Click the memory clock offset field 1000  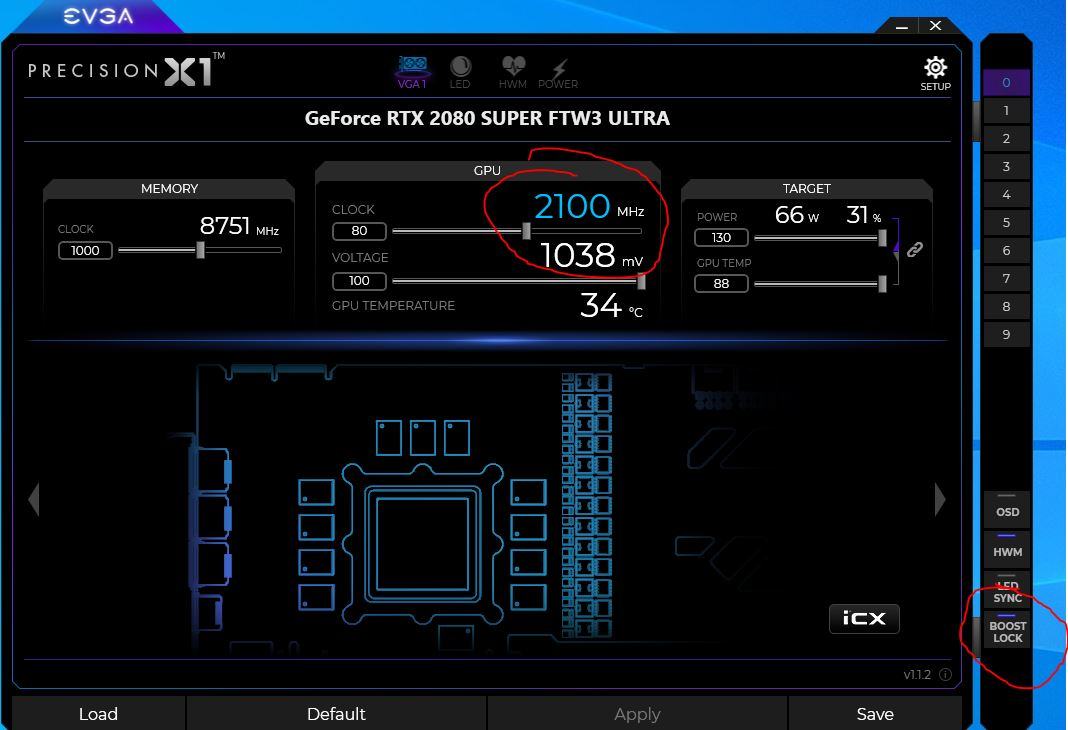(x=85, y=251)
